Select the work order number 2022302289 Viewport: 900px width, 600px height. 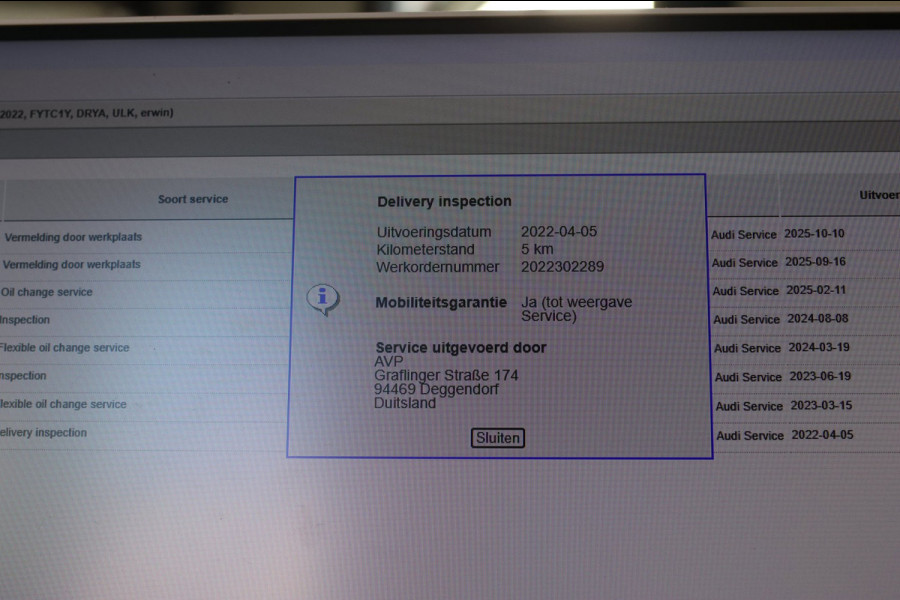click(562, 267)
